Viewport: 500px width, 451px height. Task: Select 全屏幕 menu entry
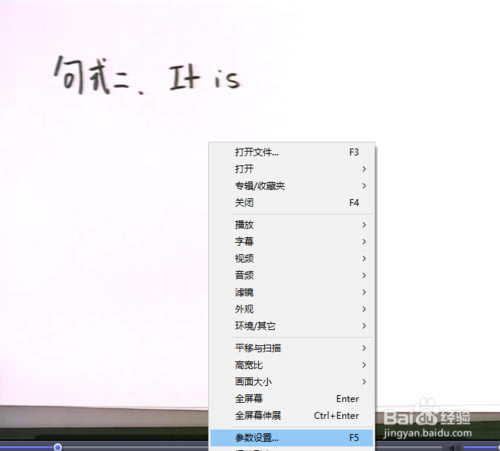292,399
